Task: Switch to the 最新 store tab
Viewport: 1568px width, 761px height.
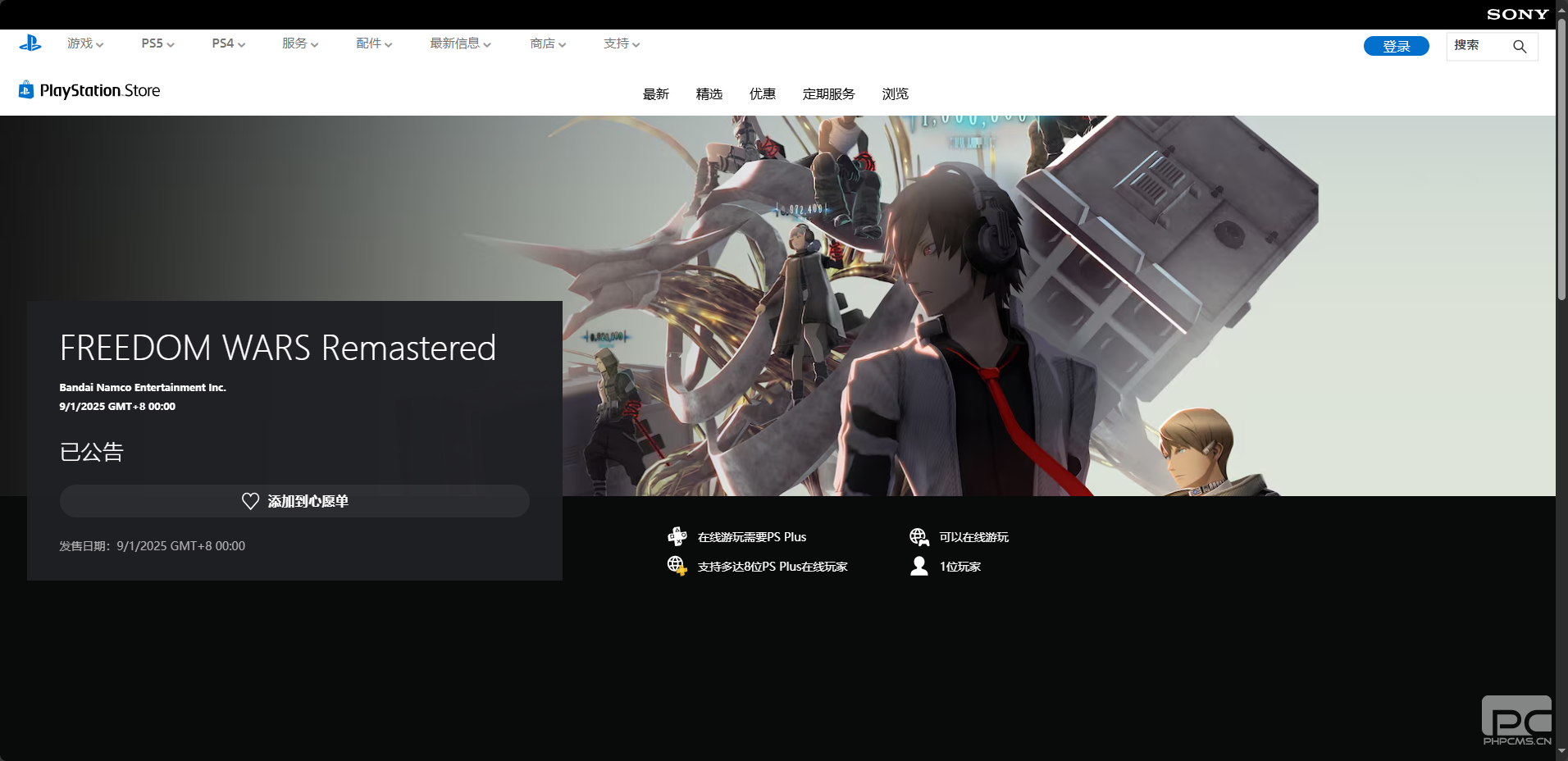Action: coord(656,94)
